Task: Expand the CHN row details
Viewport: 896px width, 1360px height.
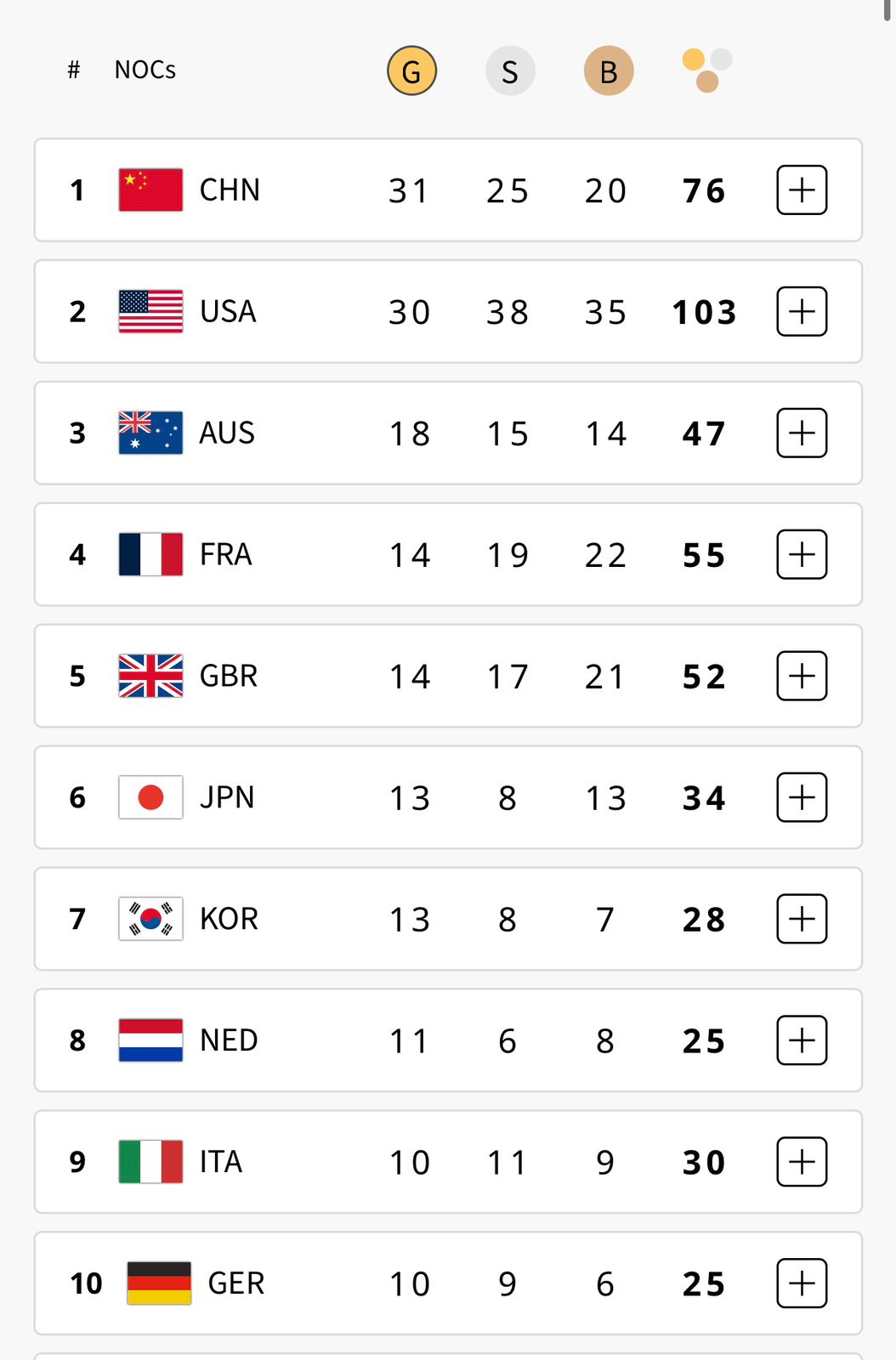Action: click(802, 190)
